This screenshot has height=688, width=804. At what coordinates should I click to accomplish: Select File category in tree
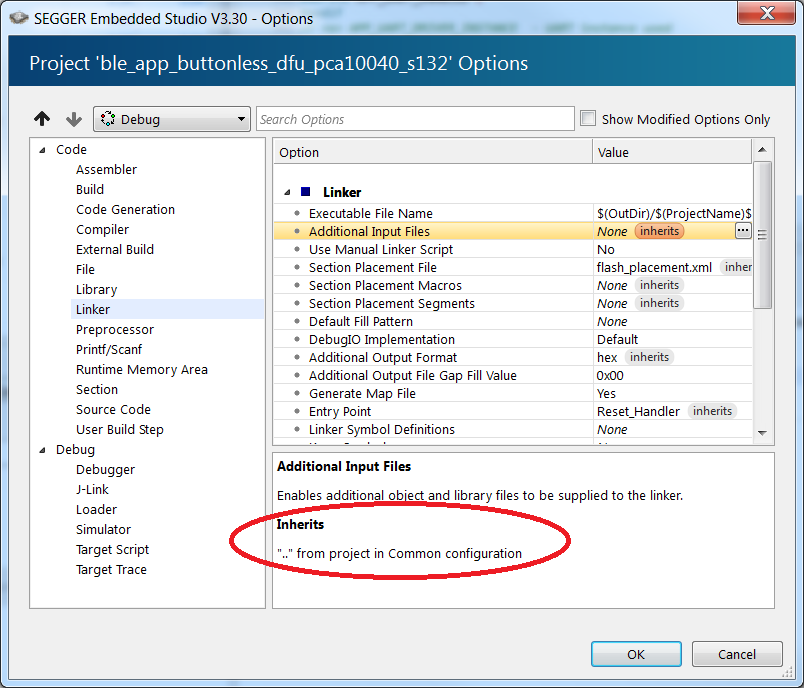[x=85, y=270]
